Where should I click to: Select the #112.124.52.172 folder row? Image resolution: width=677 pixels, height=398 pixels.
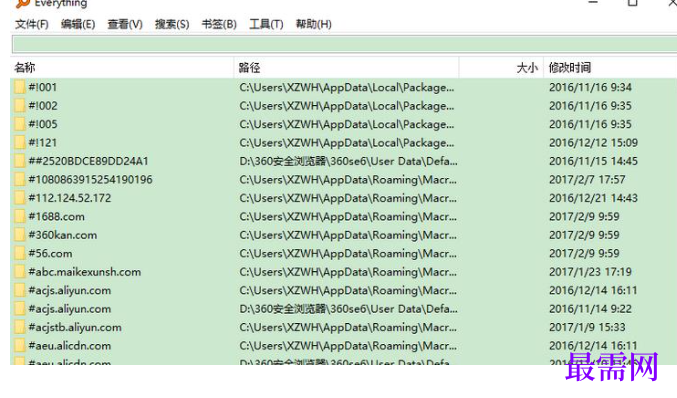click(343, 198)
